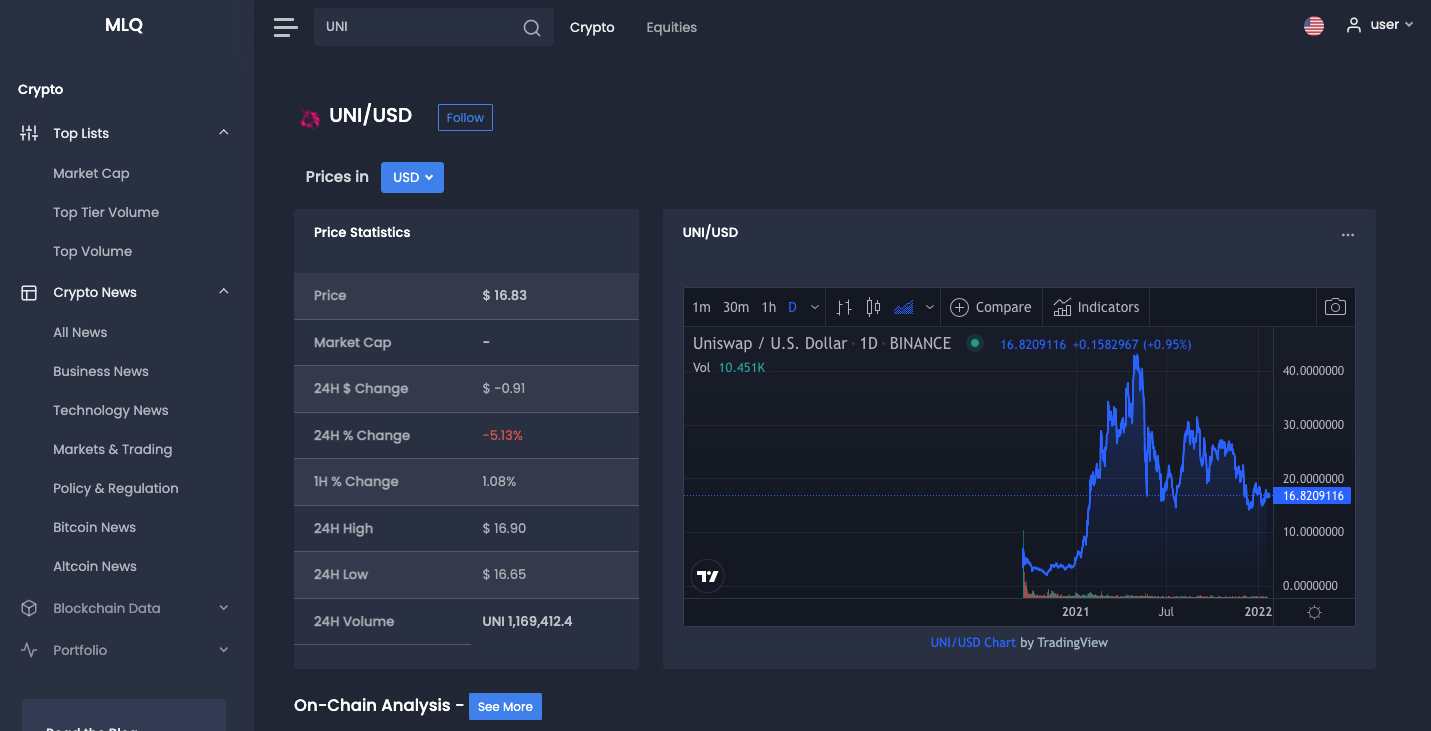Open the USD currency dropdown
This screenshot has height=731, width=1431.
[x=412, y=177]
